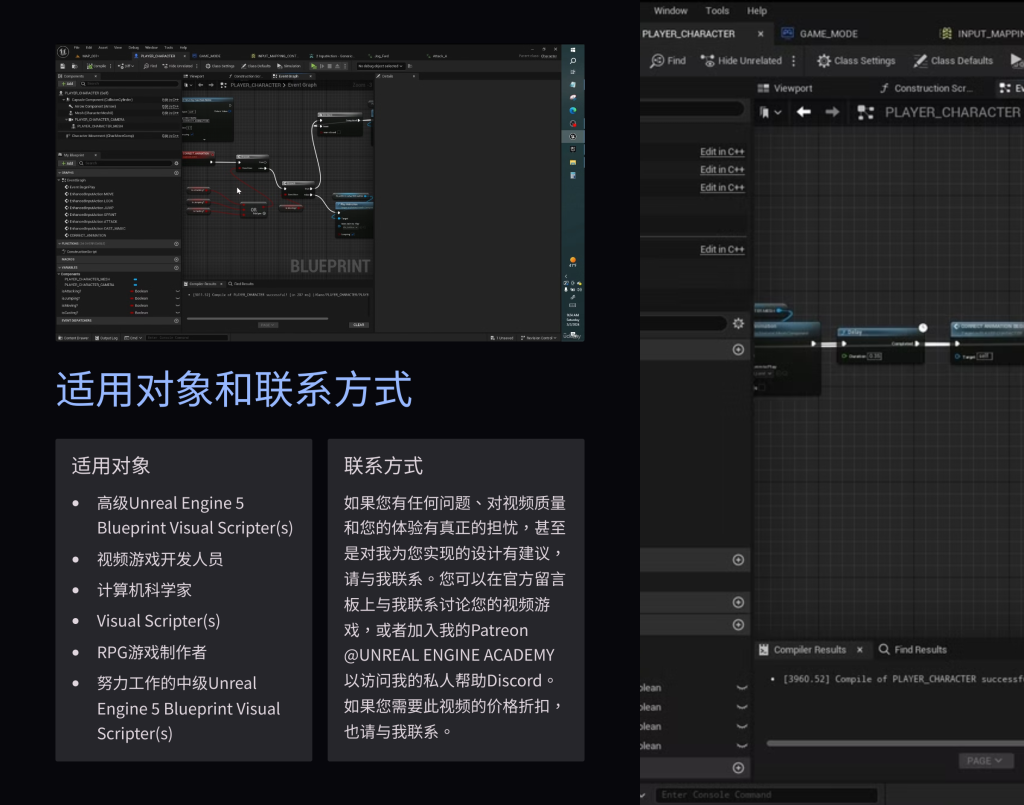
Task: Click the bullet 计算机科学家
Action: [x=144, y=590]
